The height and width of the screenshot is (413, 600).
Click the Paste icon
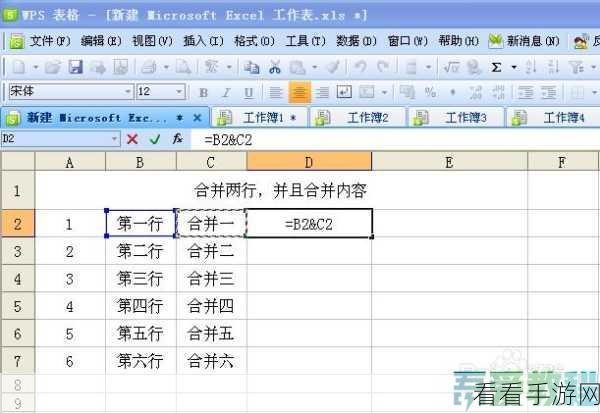[x=298, y=67]
